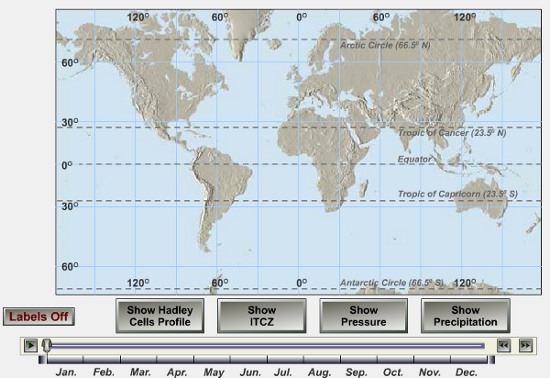550x378 pixels.
Task: Click the fast-forward double-arrow icon
Action: point(525,346)
